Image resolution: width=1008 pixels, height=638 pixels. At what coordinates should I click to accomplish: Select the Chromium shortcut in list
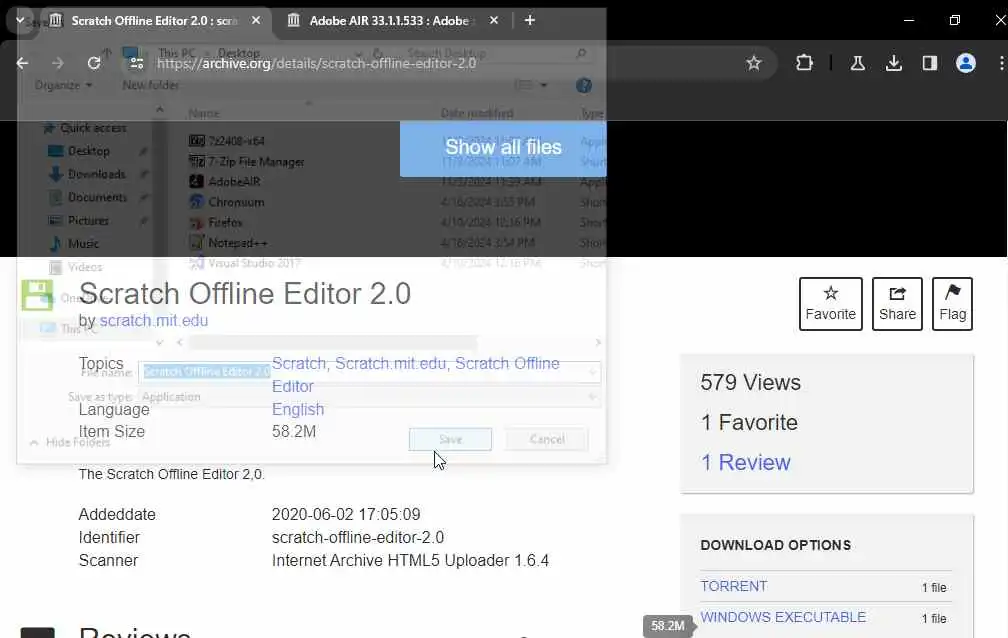(227, 202)
